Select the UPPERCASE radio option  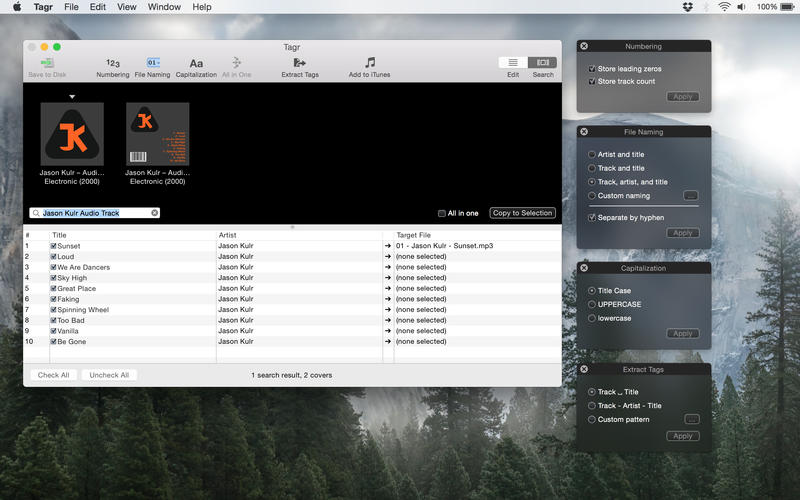tap(592, 304)
